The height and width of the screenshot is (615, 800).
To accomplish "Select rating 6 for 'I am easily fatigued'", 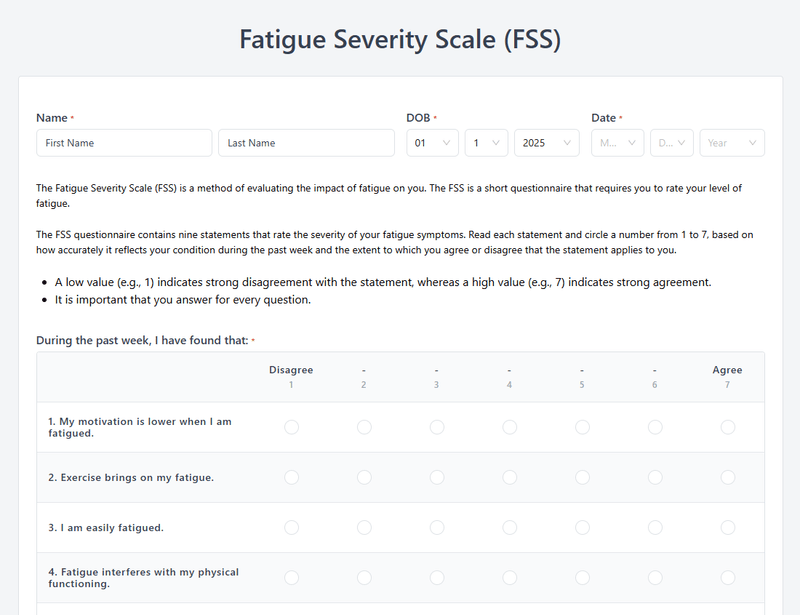I will pos(655,527).
